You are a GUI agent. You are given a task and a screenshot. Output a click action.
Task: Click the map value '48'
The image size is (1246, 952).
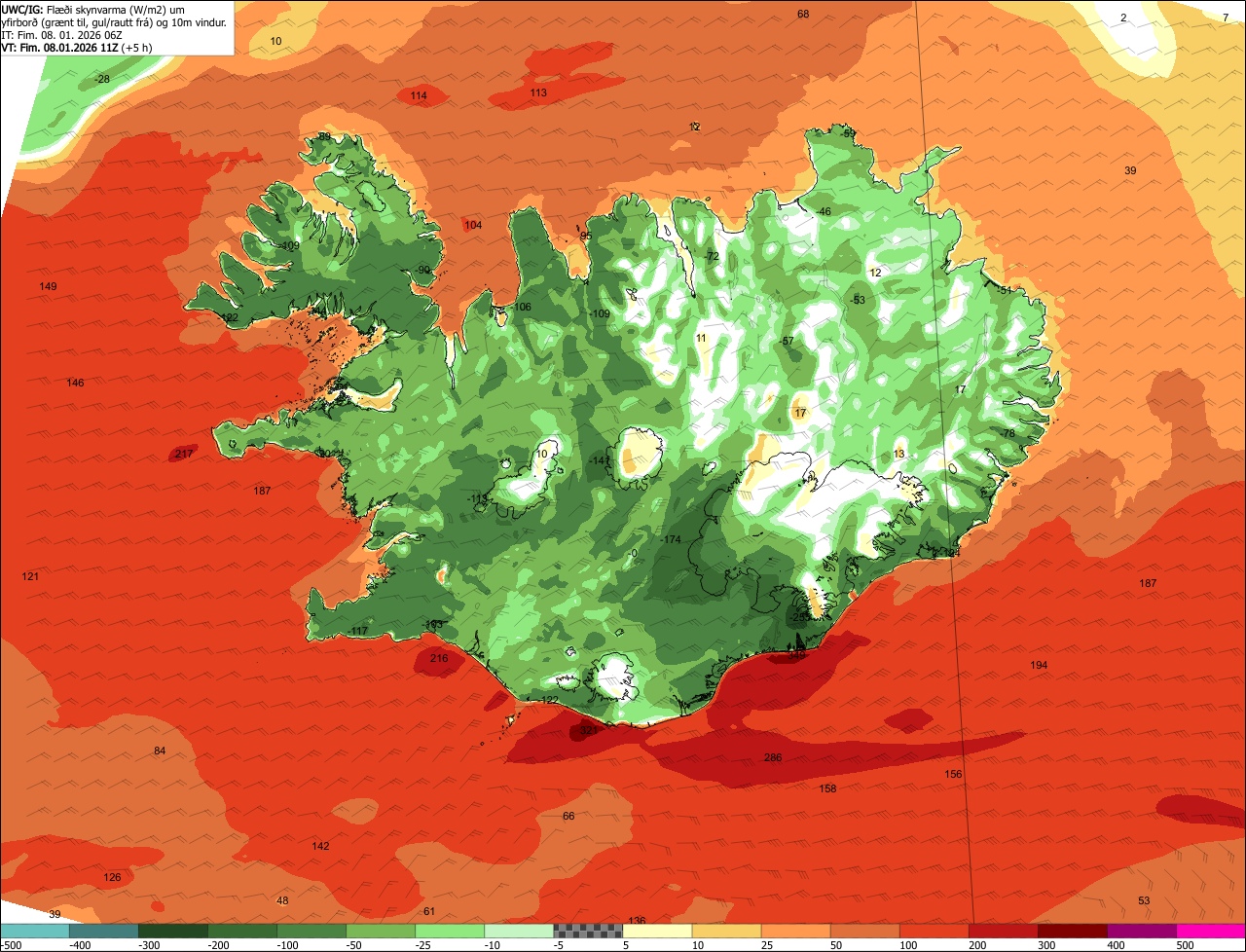[282, 900]
